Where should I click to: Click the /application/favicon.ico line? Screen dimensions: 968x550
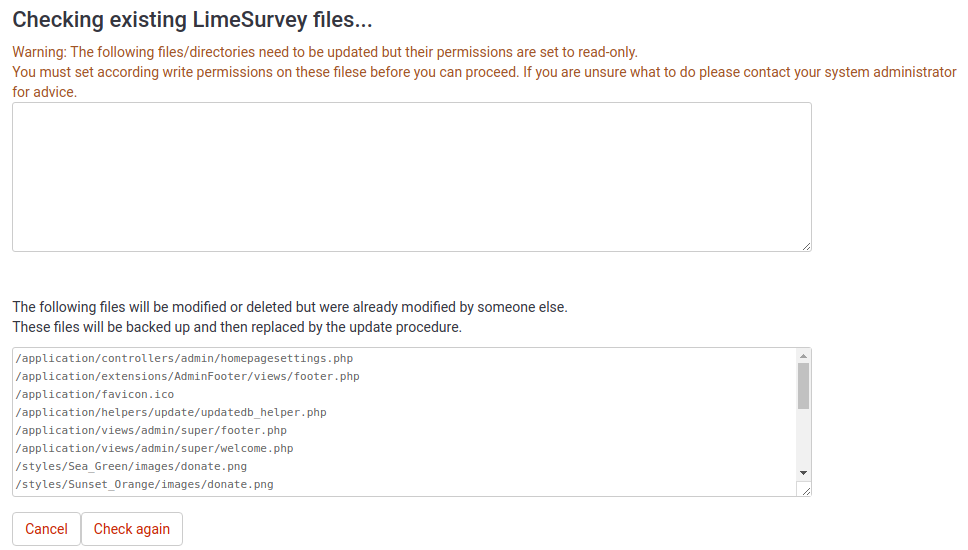[95, 394]
